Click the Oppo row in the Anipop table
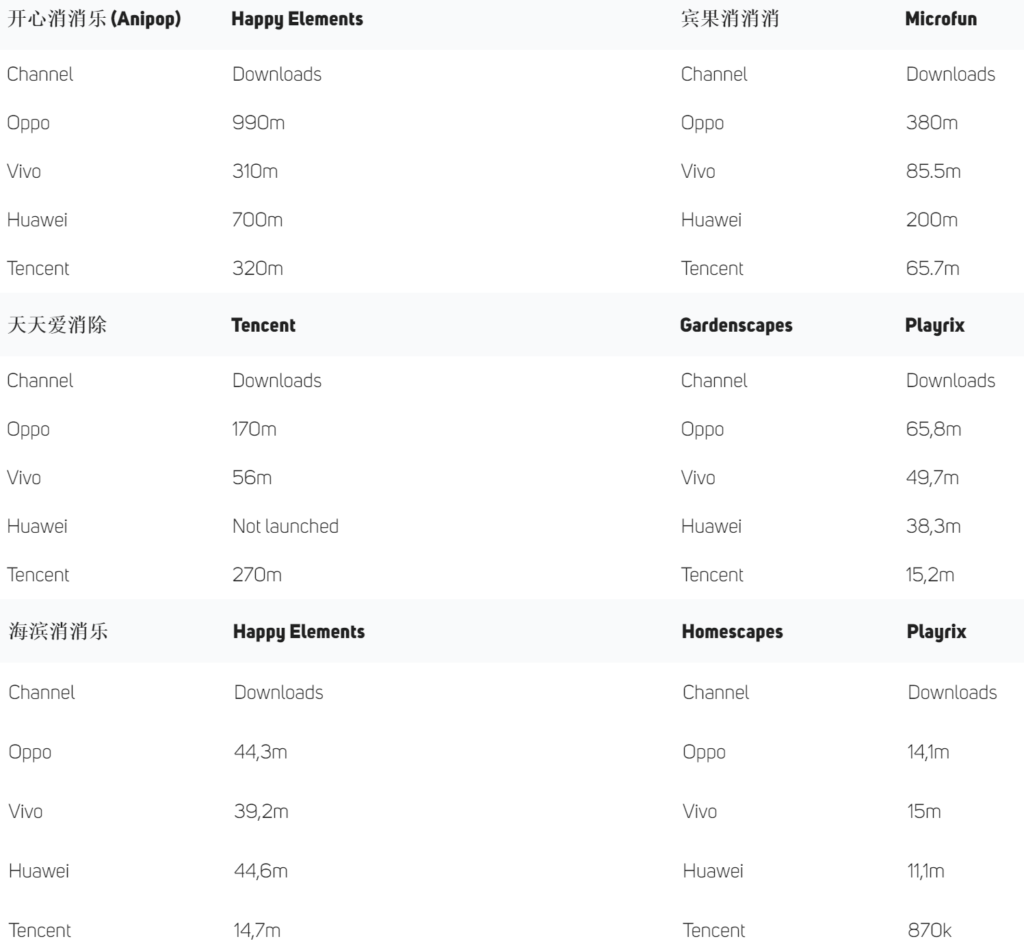 (28, 122)
